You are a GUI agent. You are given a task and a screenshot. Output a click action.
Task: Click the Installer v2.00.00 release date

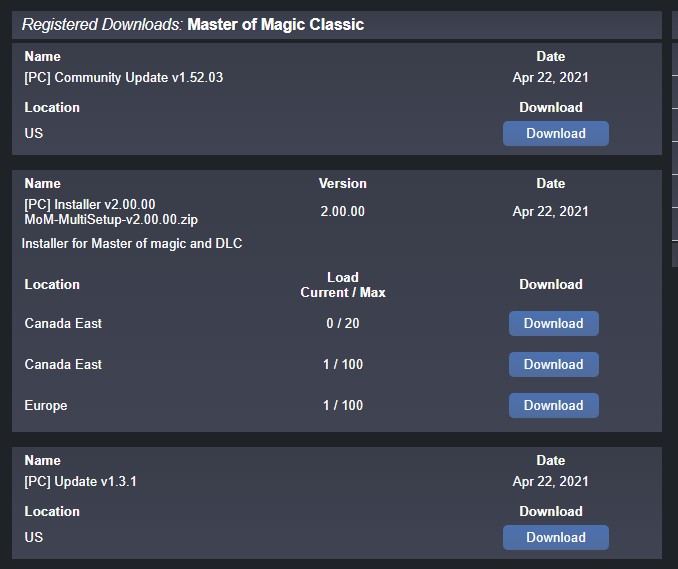(x=550, y=212)
